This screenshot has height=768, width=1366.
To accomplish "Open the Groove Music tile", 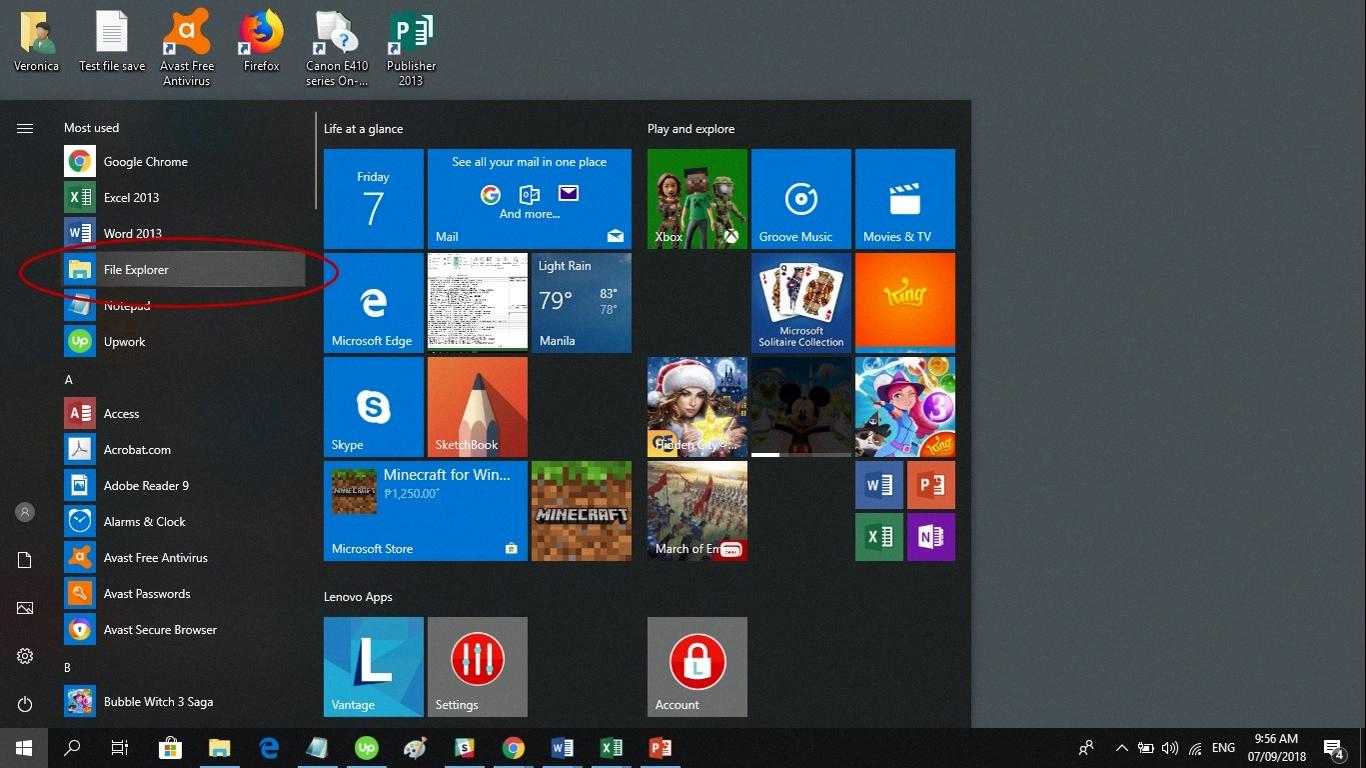I will click(x=801, y=199).
